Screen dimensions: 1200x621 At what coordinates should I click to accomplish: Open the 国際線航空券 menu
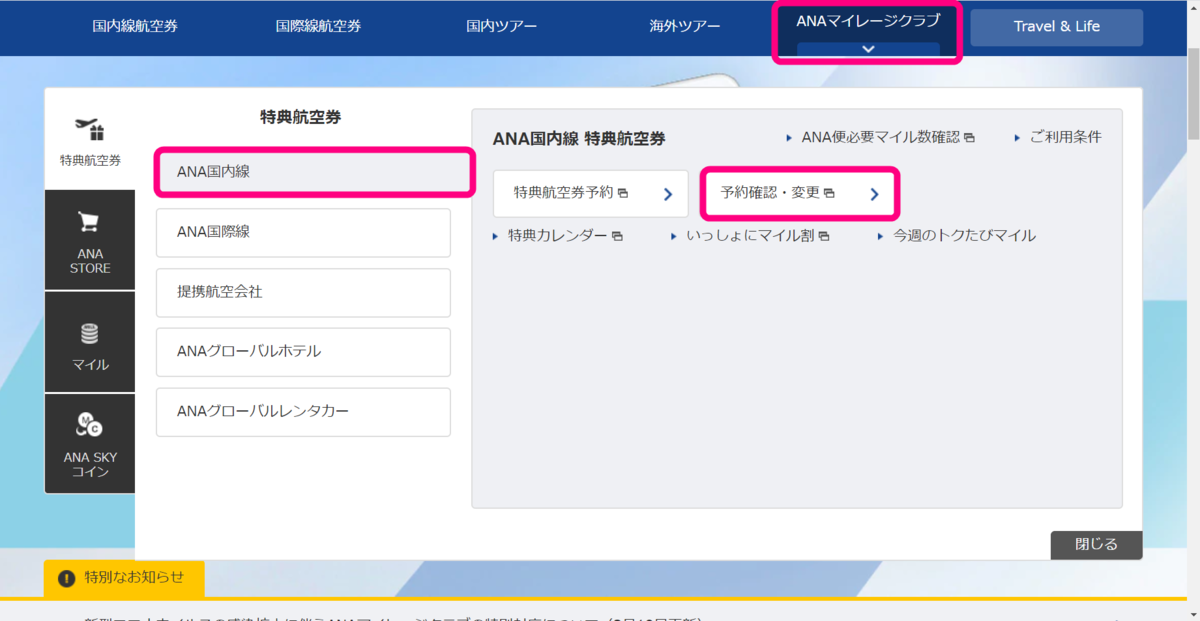[318, 26]
